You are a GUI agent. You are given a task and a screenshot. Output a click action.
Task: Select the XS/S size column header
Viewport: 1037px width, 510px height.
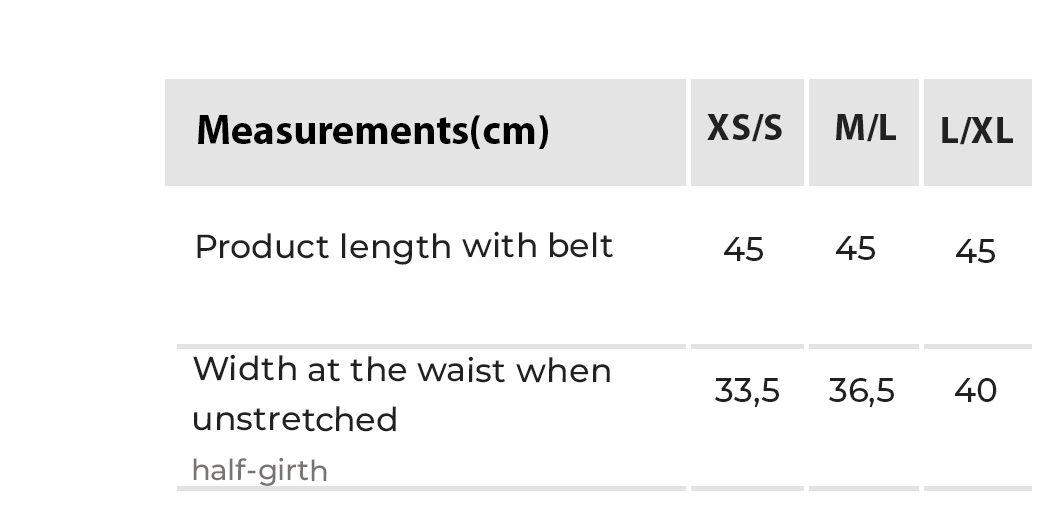click(x=745, y=128)
